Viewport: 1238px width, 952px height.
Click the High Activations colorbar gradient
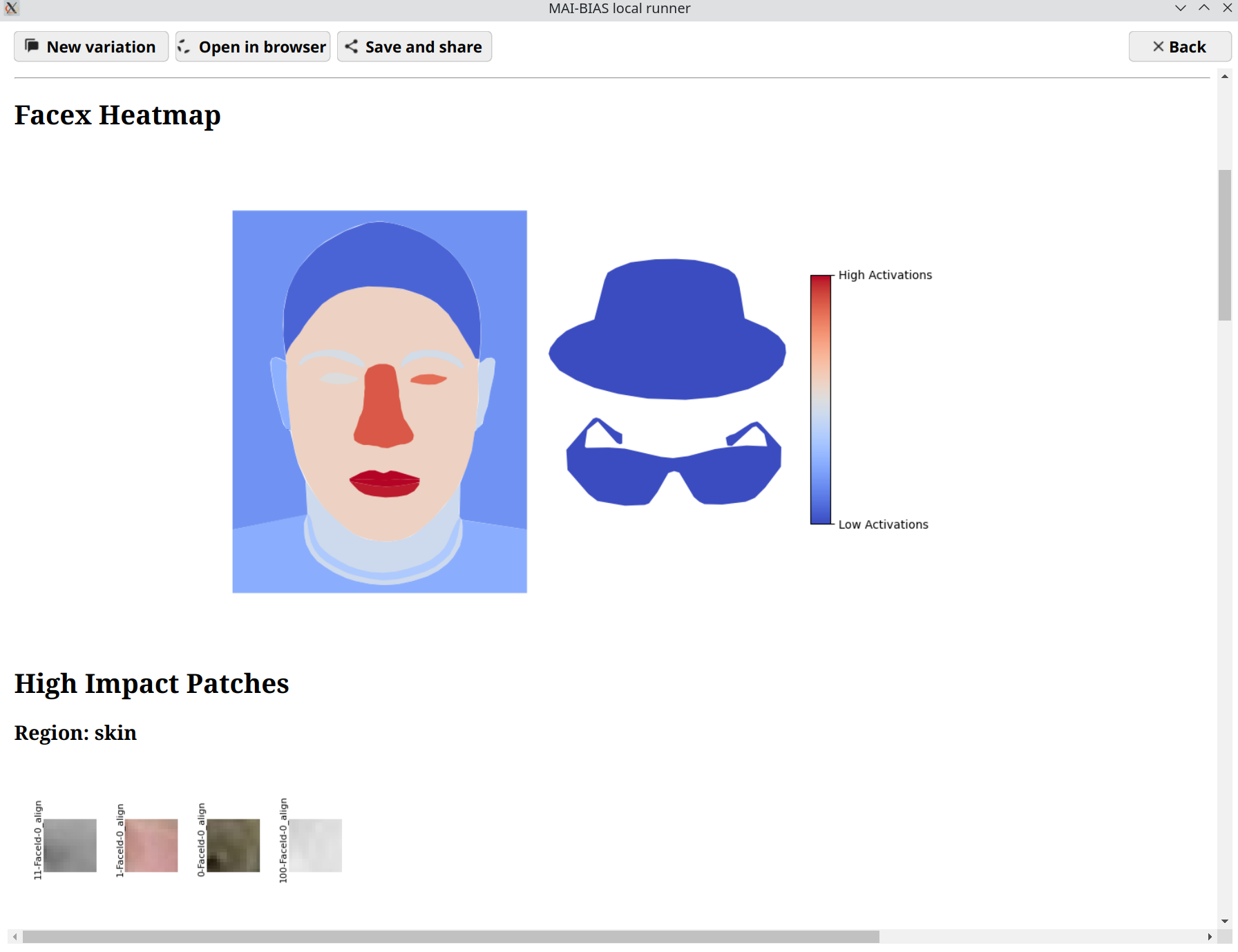pyautogui.click(x=819, y=399)
